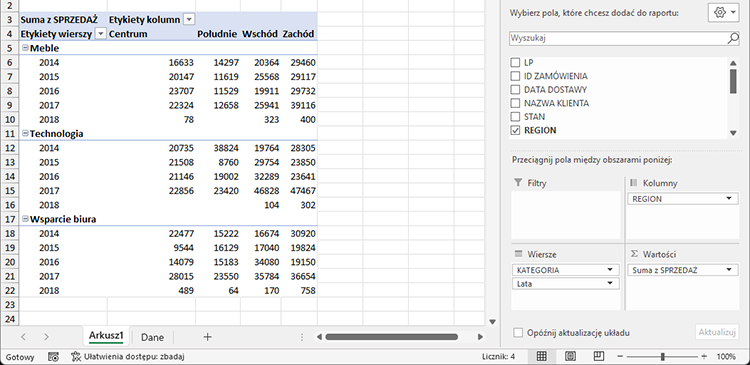This screenshot has height=365, width=750.
Task: Enable Opóźnij aktualizację układu checkbox
Action: point(518,333)
